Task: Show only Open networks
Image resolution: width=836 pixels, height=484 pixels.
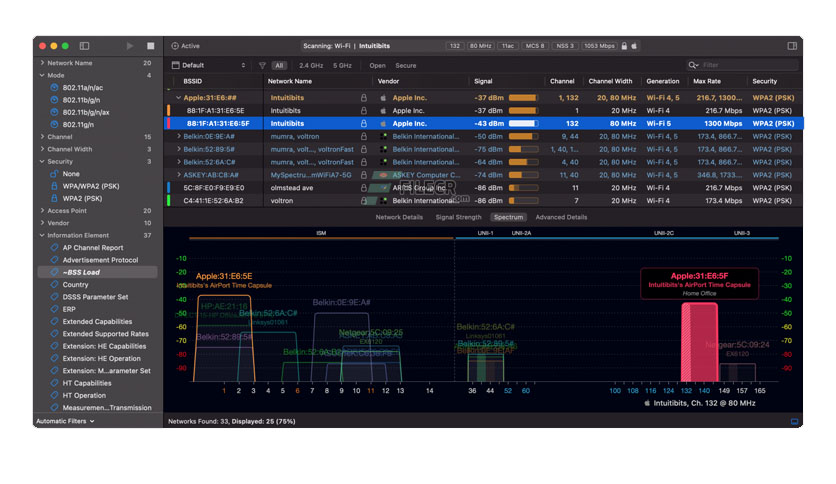Action: pyautogui.click(x=377, y=65)
